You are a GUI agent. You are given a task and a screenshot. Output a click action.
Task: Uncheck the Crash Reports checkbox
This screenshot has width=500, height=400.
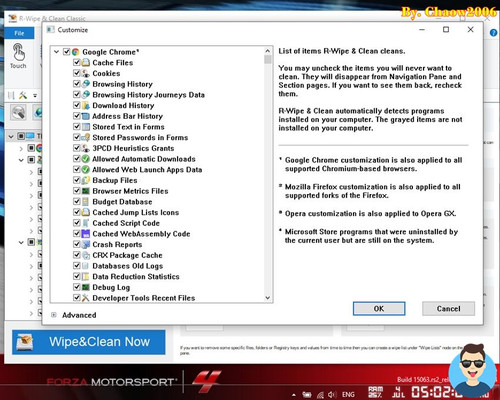pos(77,244)
